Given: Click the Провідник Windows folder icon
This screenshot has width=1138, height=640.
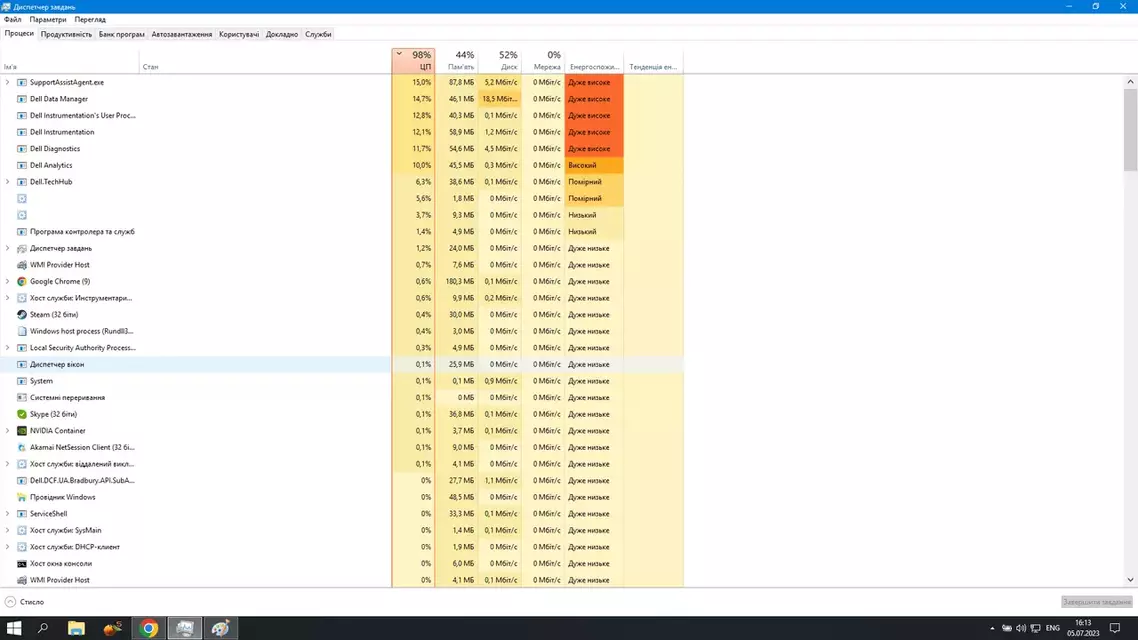Looking at the screenshot, I should click(x=22, y=497).
